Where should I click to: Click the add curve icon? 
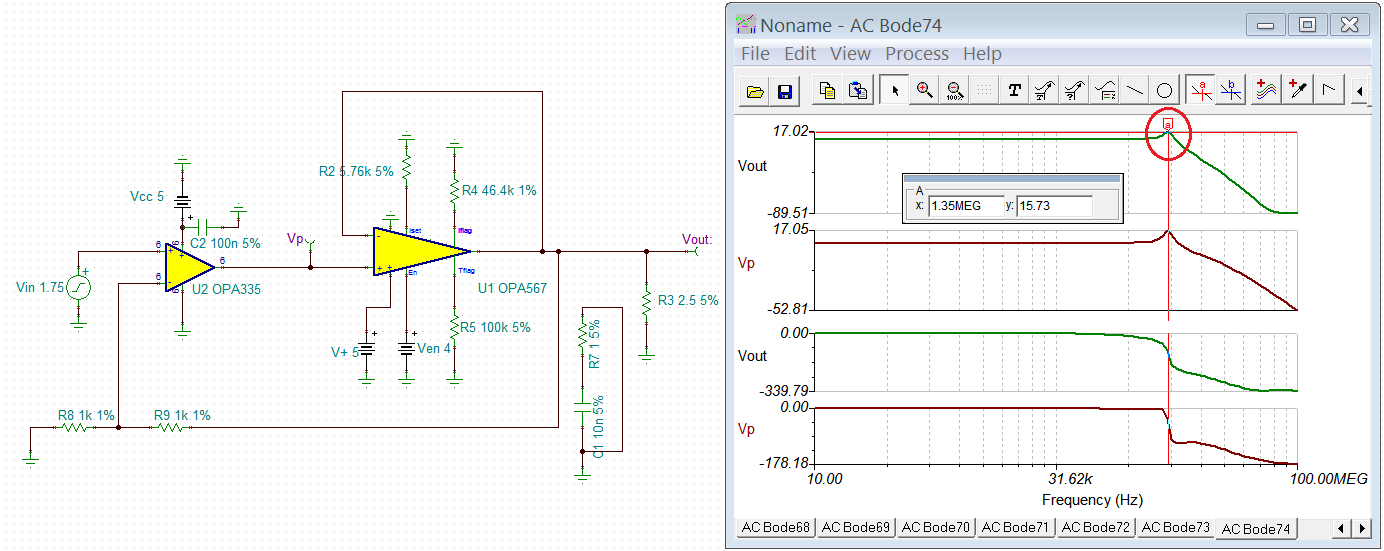coord(1268,91)
